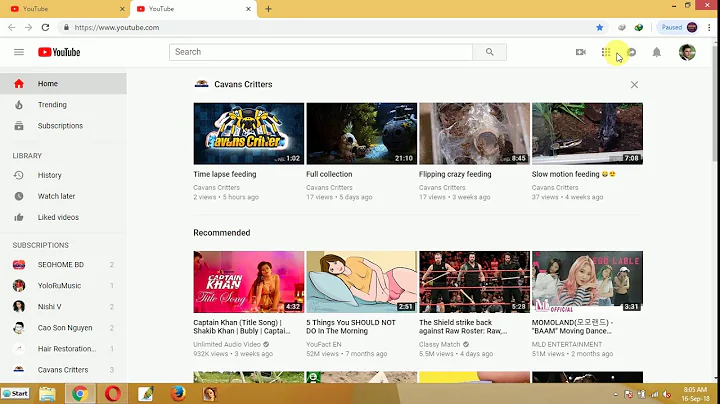
Task: Open Nishi V subscription
Action: pyautogui.click(x=63, y=307)
